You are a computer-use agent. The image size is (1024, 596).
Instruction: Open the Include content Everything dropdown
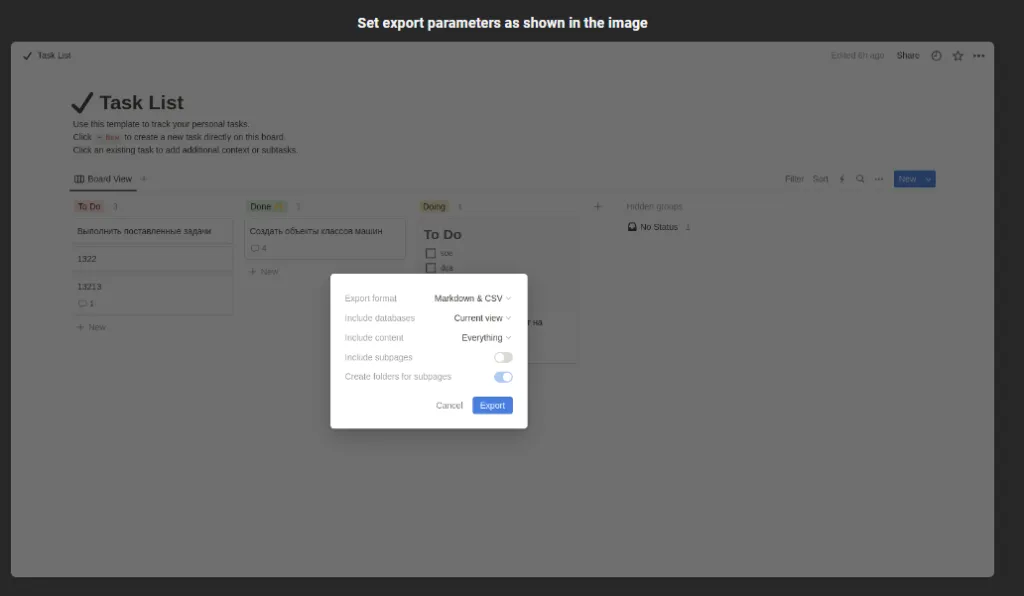(x=483, y=337)
